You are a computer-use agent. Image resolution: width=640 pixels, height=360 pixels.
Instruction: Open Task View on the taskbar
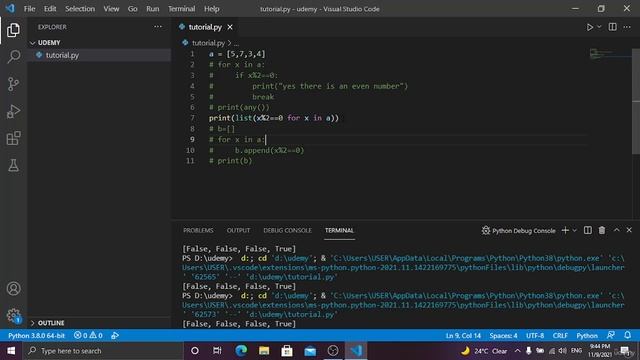coord(217,351)
